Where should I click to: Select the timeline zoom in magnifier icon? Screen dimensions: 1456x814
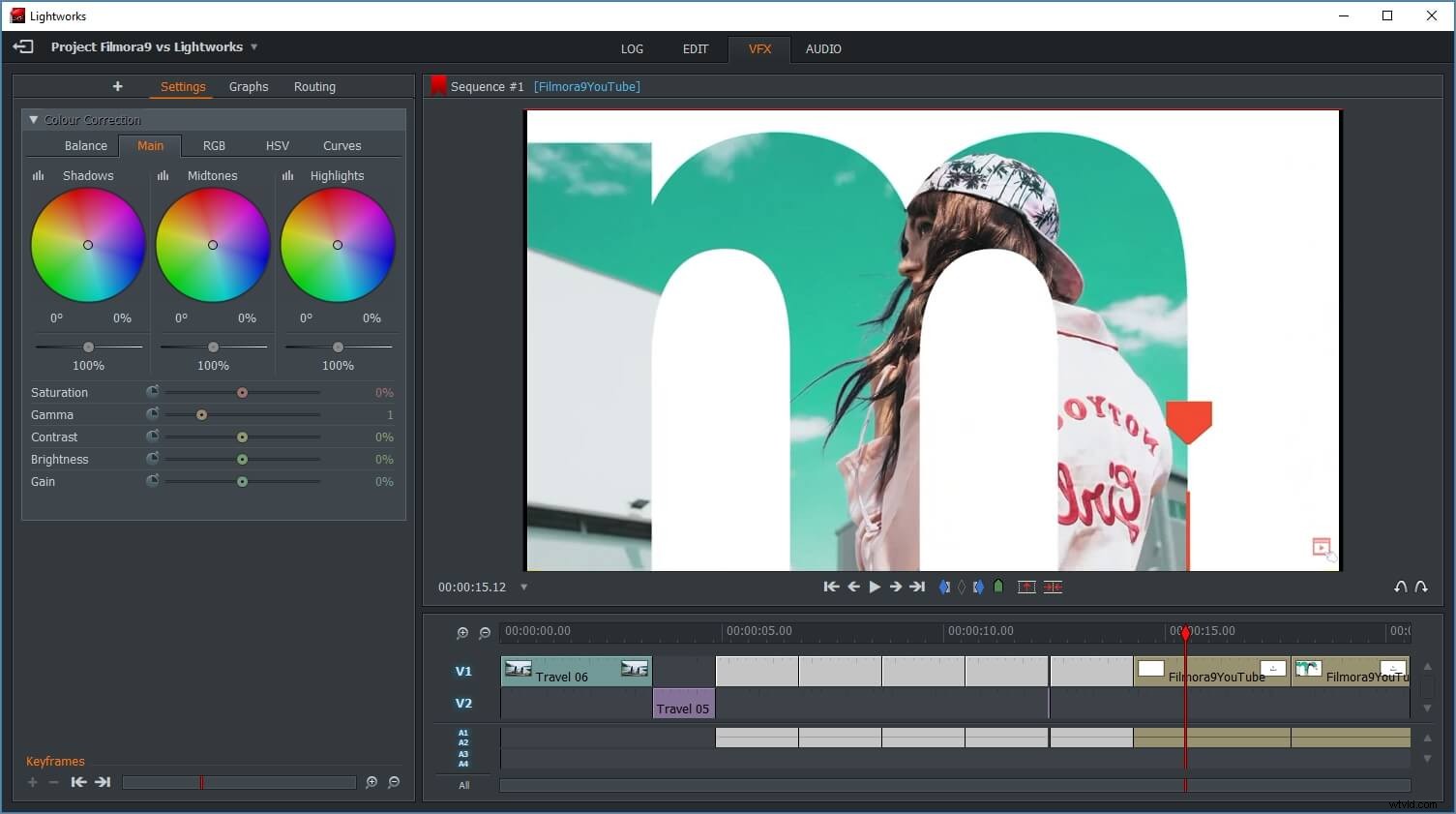click(x=462, y=632)
